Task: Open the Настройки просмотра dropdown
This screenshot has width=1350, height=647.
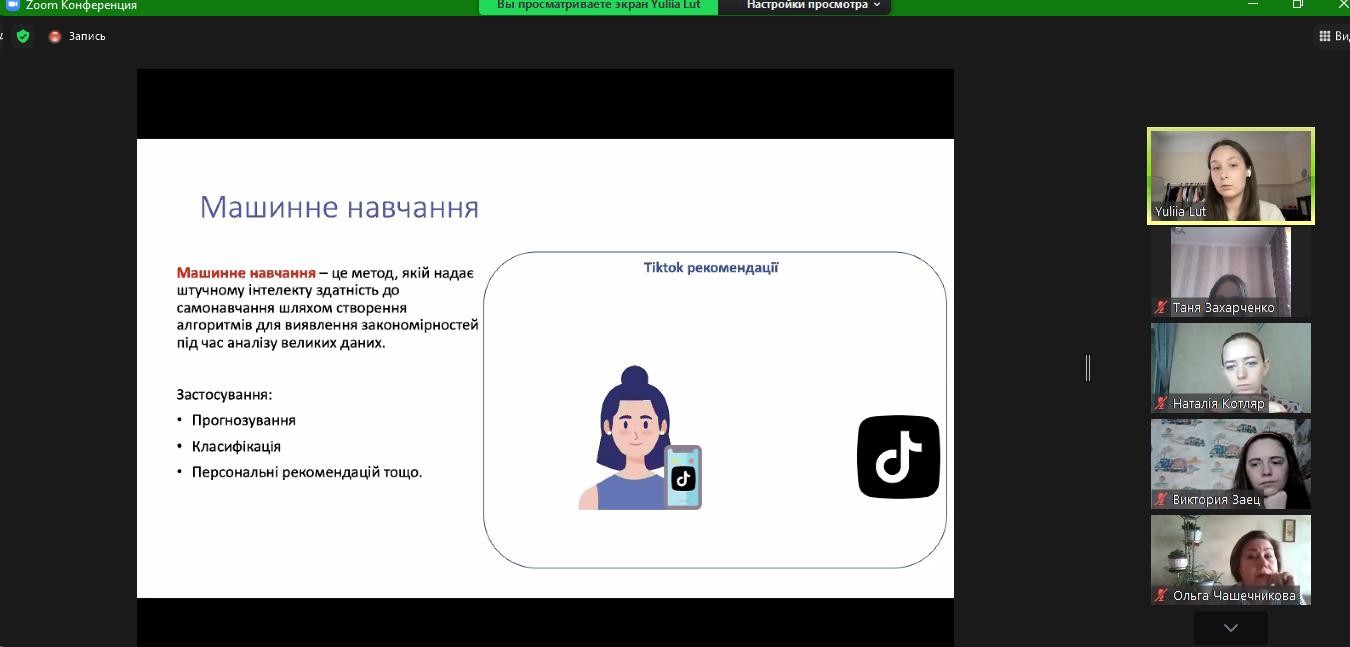Action: pyautogui.click(x=813, y=5)
